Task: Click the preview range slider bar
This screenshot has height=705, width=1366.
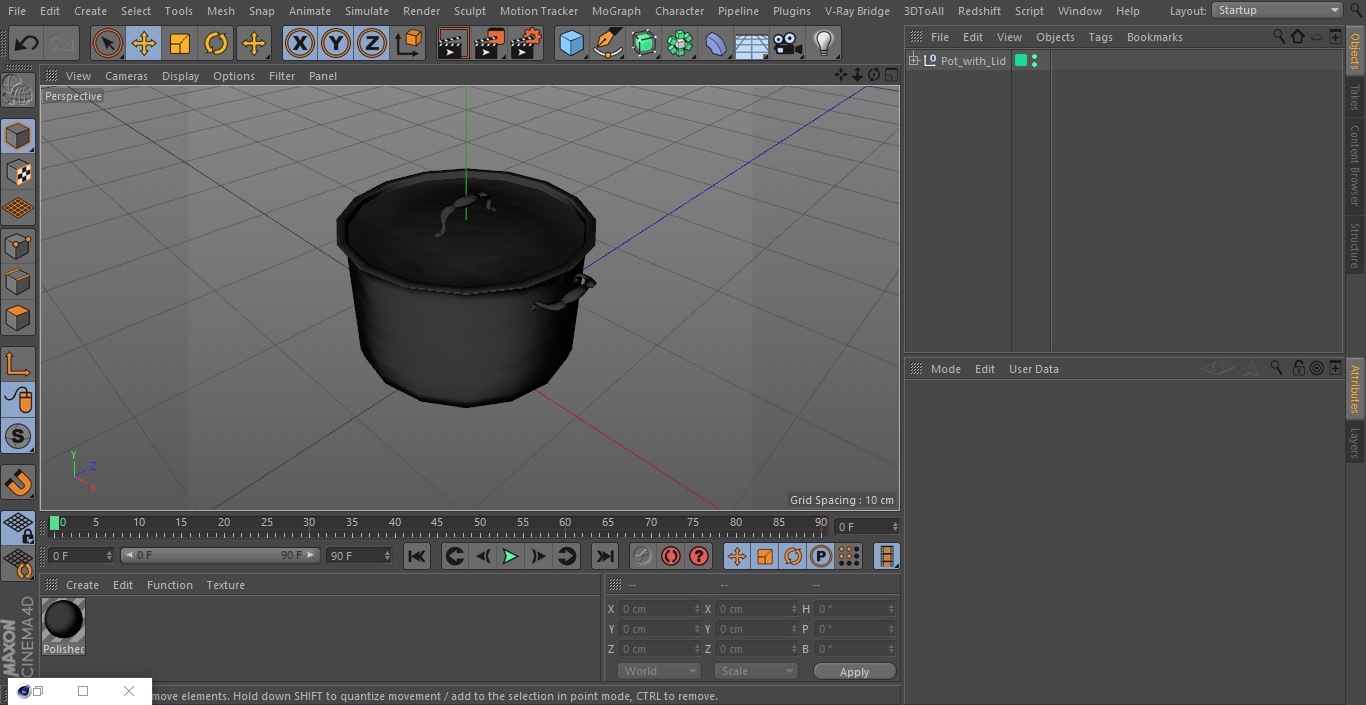Action: coord(220,555)
